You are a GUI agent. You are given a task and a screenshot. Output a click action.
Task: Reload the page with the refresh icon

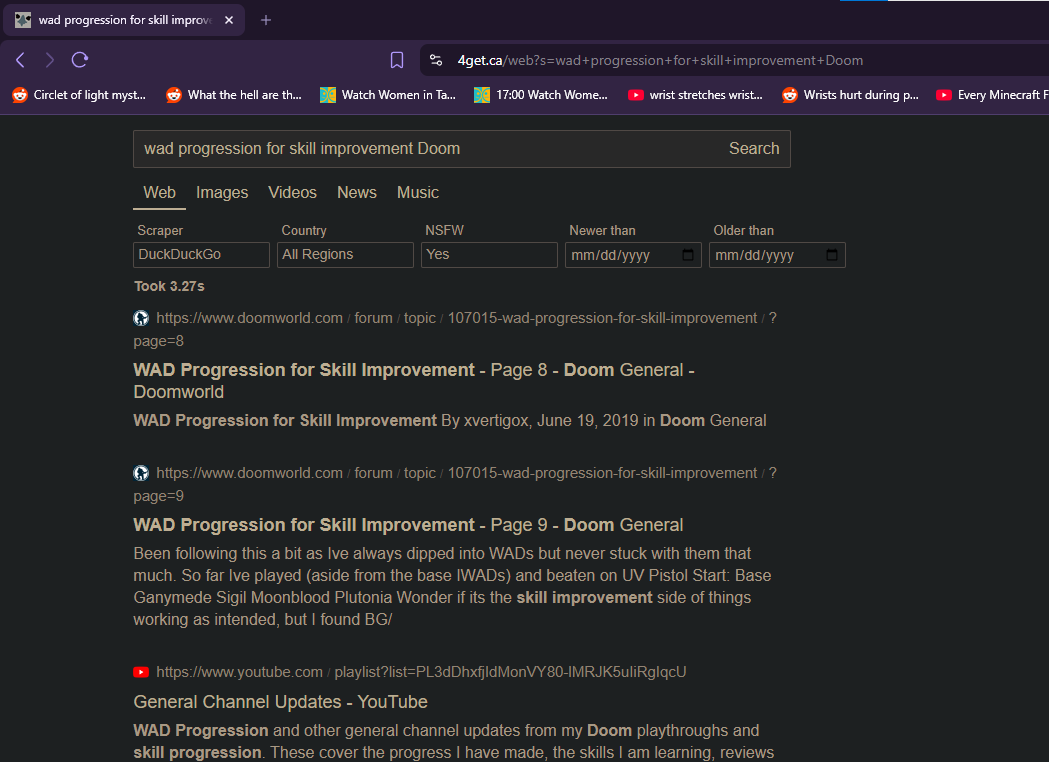80,60
